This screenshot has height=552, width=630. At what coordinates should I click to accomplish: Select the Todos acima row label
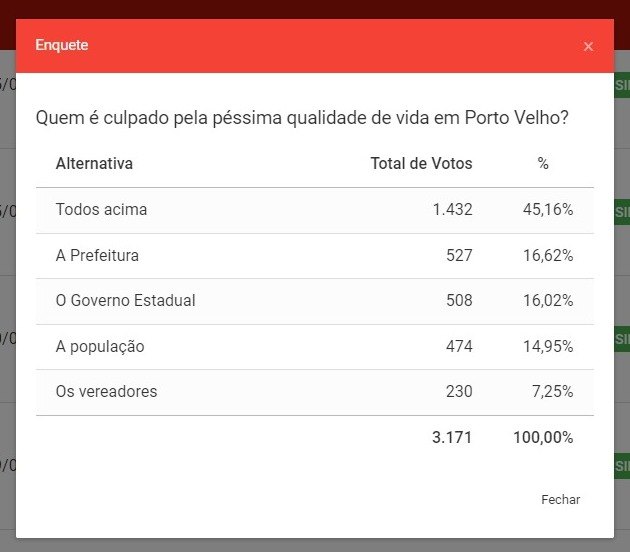point(101,210)
